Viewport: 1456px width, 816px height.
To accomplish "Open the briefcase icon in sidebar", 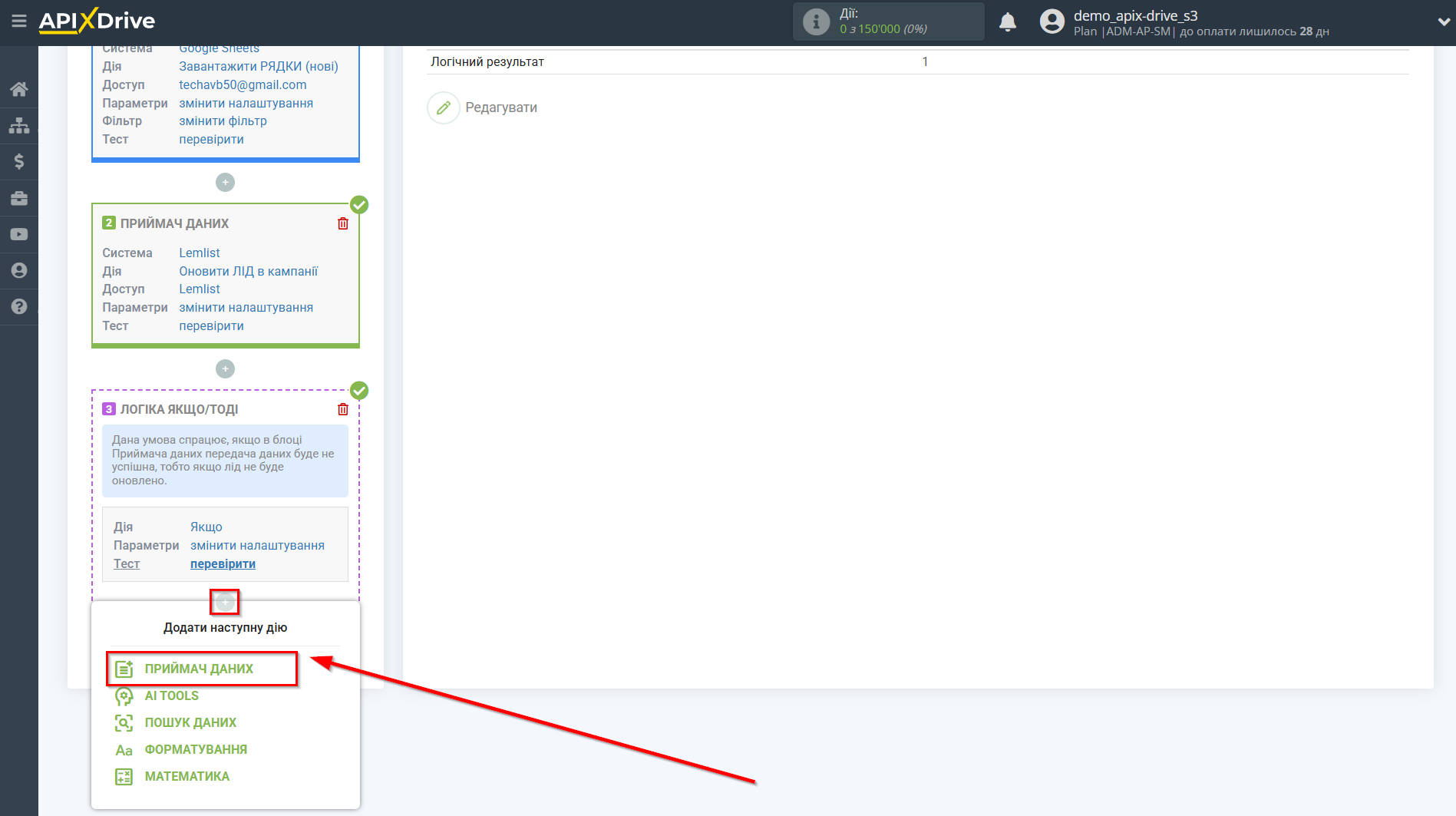I will tap(19, 198).
